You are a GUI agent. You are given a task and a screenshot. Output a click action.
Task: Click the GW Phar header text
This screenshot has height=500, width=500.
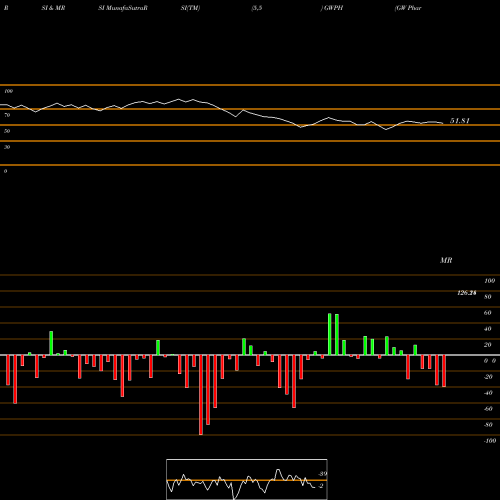coord(408,8)
